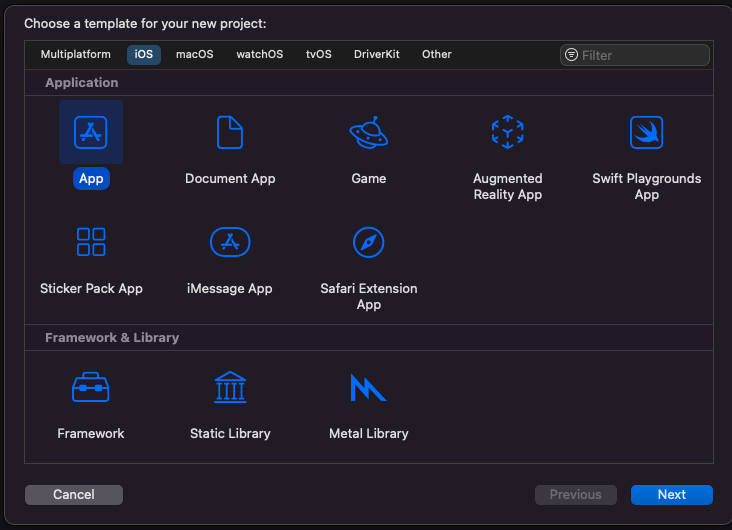Choose Swift Playgrounds App template

[x=646, y=133]
